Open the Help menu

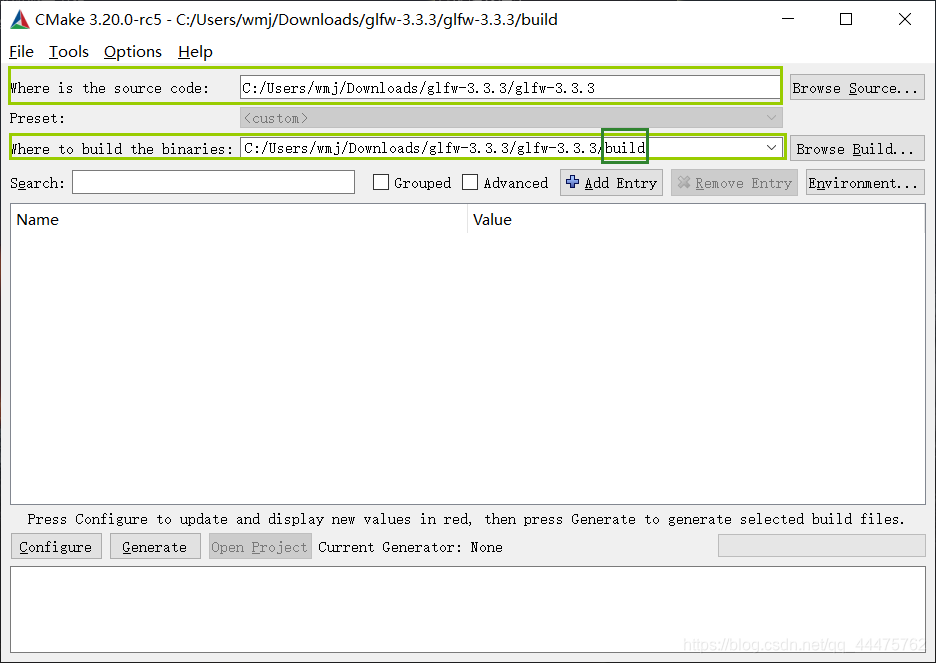pos(195,52)
